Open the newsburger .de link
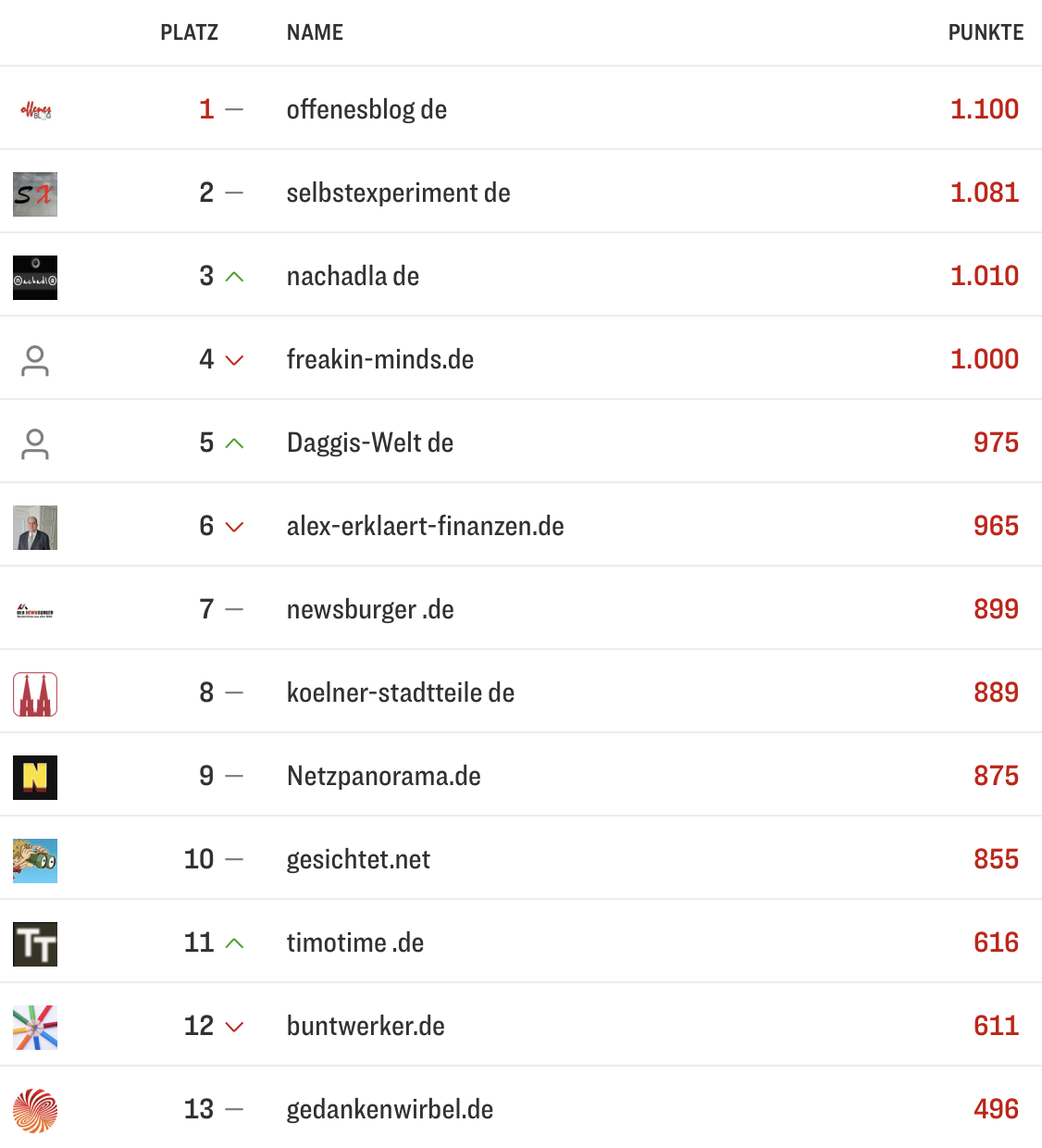 pos(370,610)
